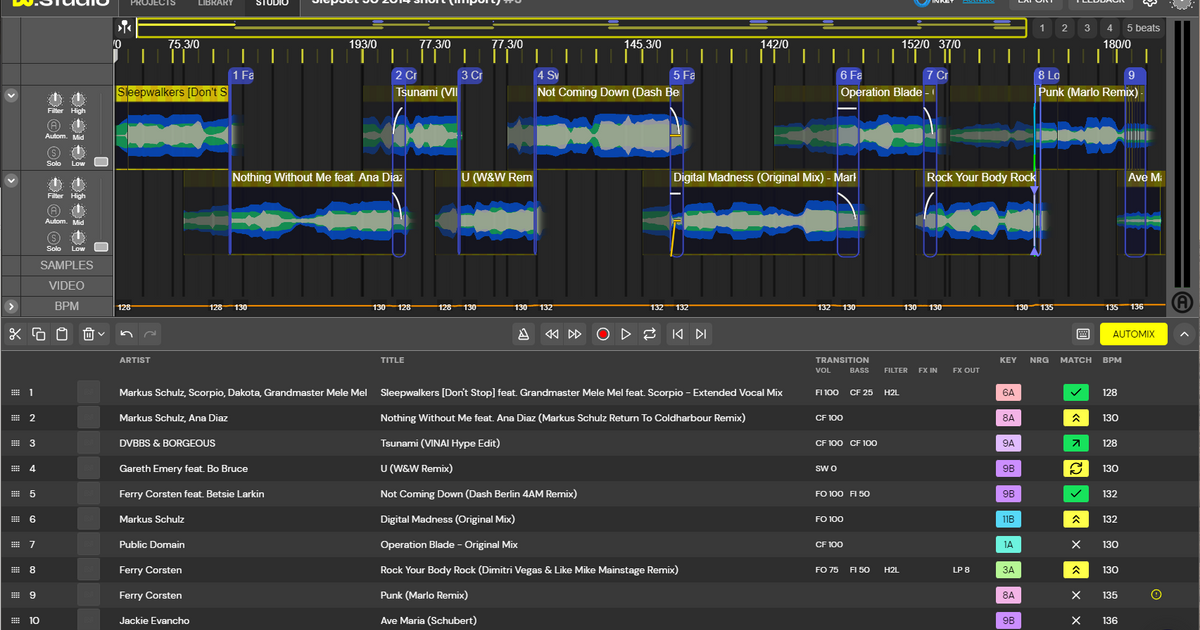Skip to previous track

[678, 334]
